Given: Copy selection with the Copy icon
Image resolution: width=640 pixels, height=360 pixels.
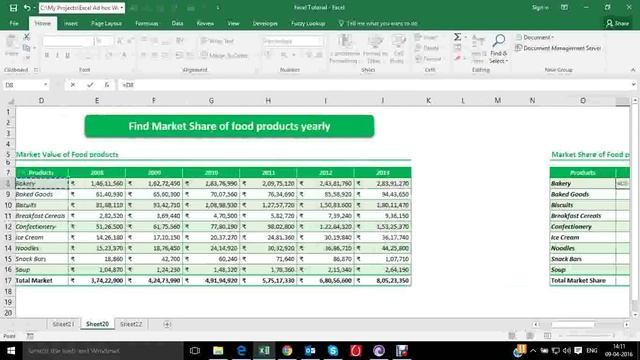Looking at the screenshot, I should pyautogui.click(x=27, y=48).
